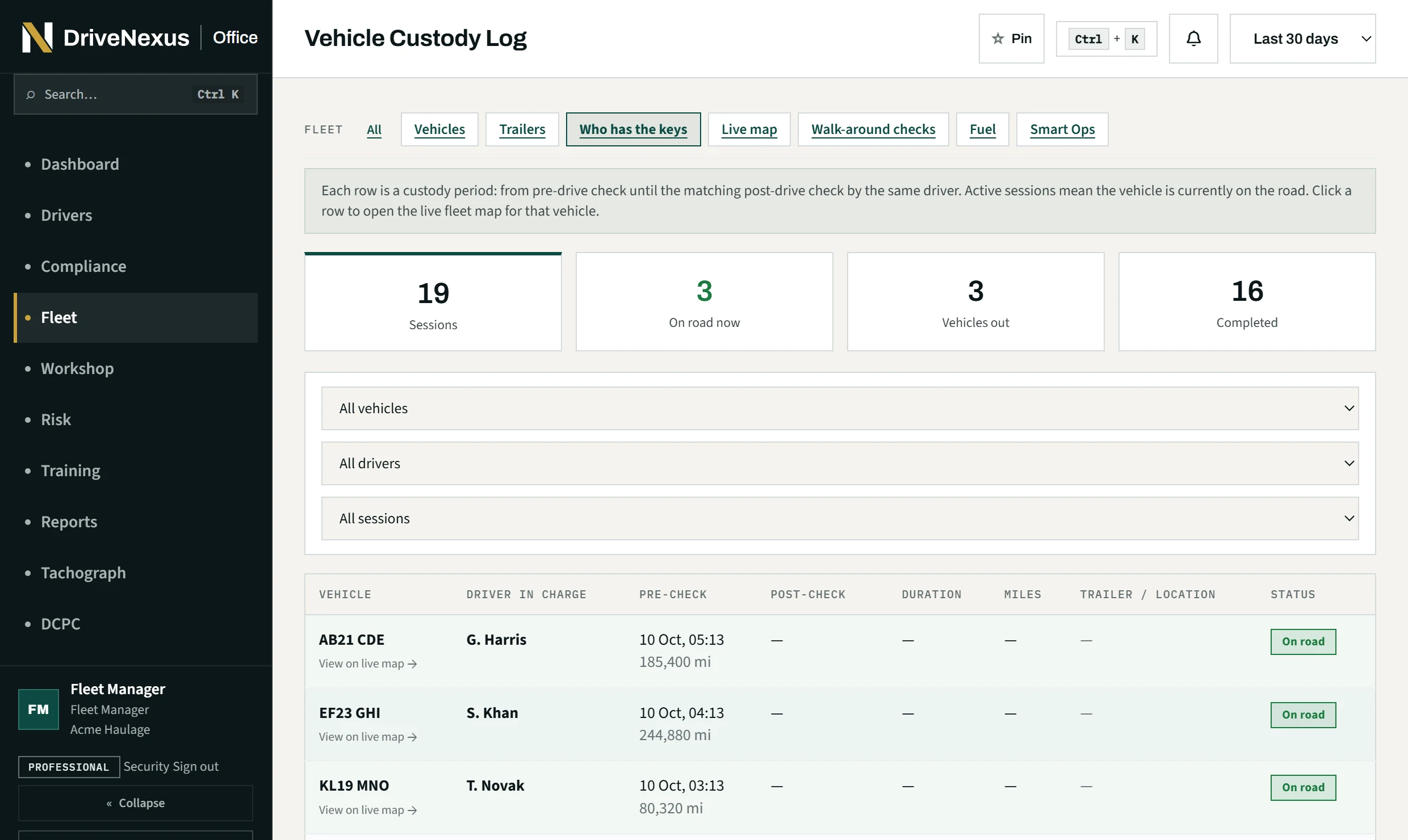The image size is (1408, 840).
Task: Click the VEHICLE column header
Action: (x=345, y=594)
